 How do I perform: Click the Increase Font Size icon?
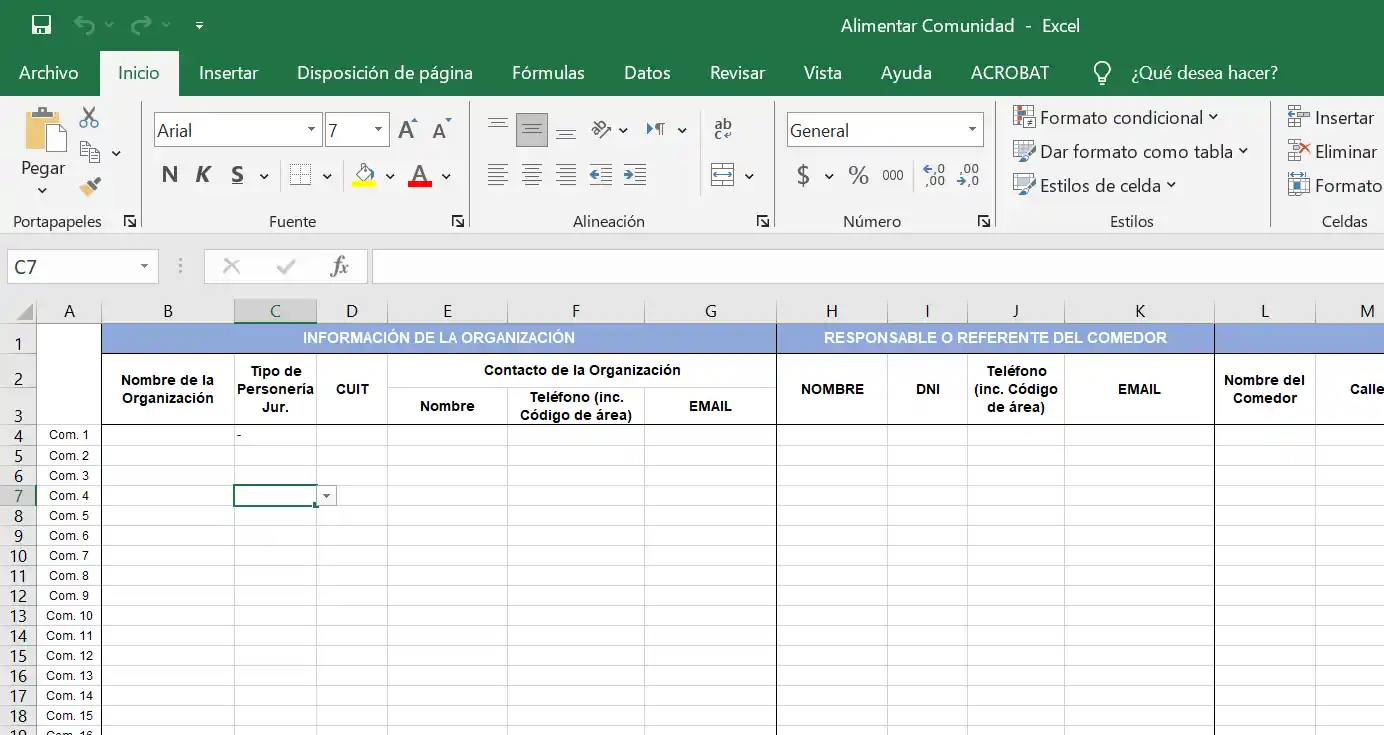pos(407,130)
